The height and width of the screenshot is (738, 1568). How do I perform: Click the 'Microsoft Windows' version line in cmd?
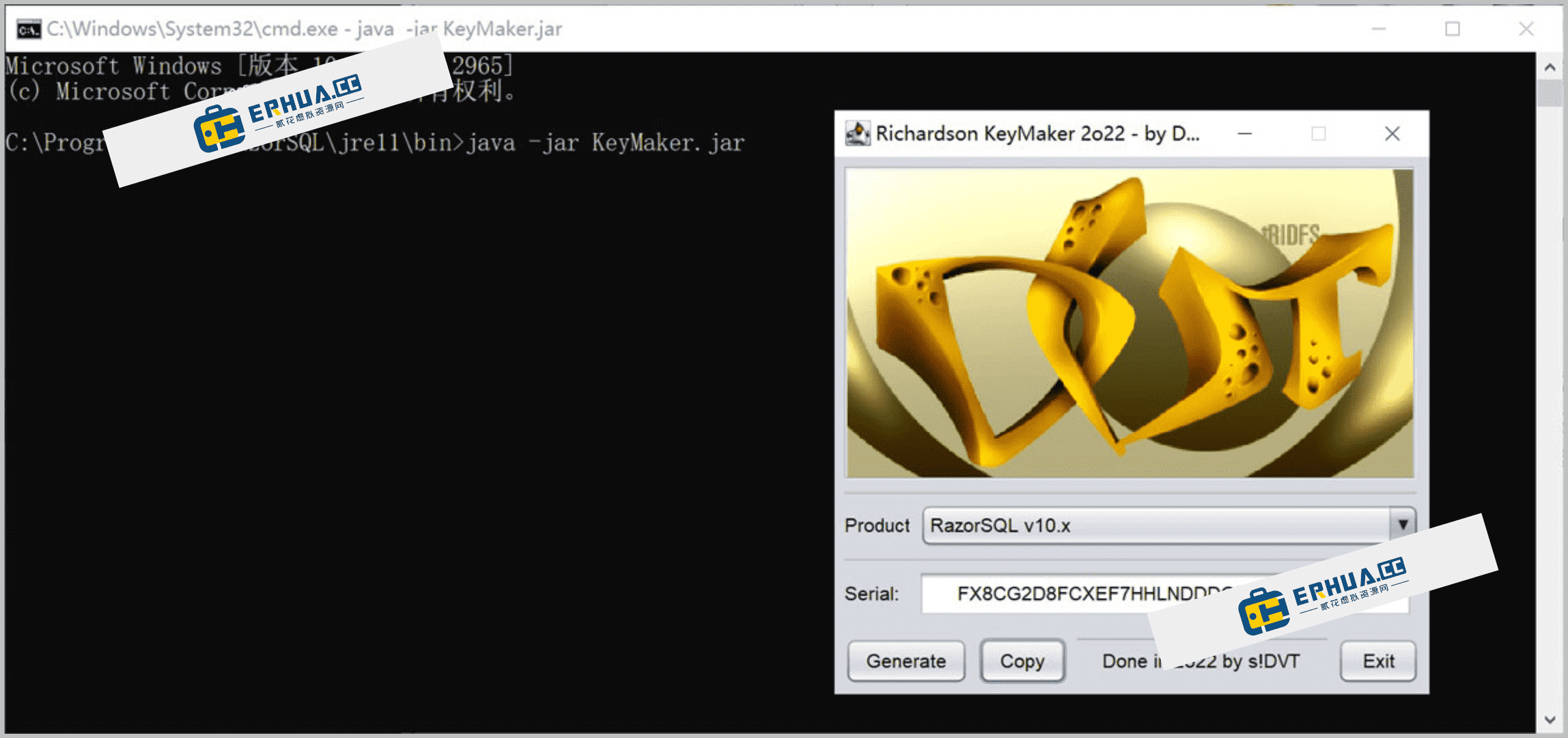260,66
